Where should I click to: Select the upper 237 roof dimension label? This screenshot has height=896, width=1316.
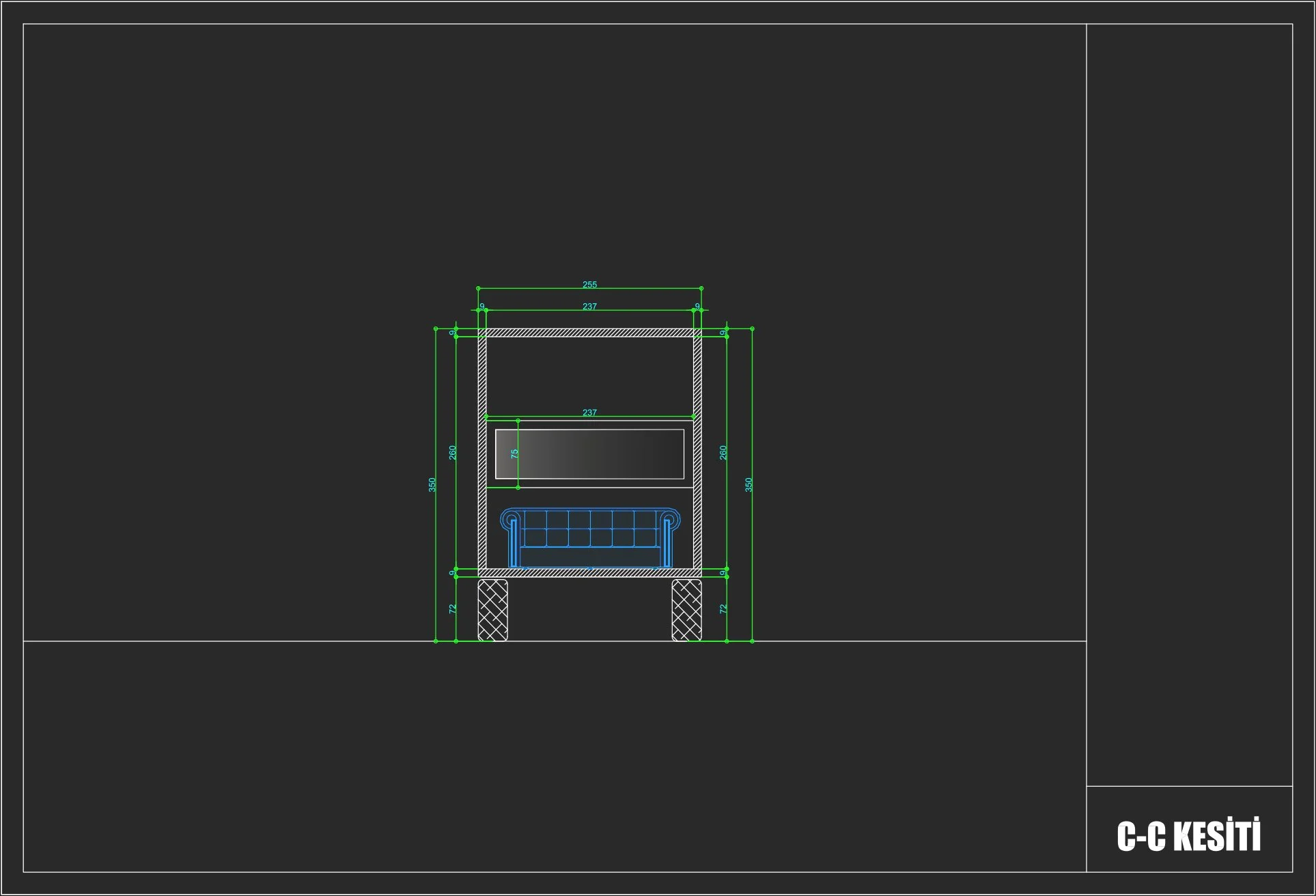click(589, 306)
